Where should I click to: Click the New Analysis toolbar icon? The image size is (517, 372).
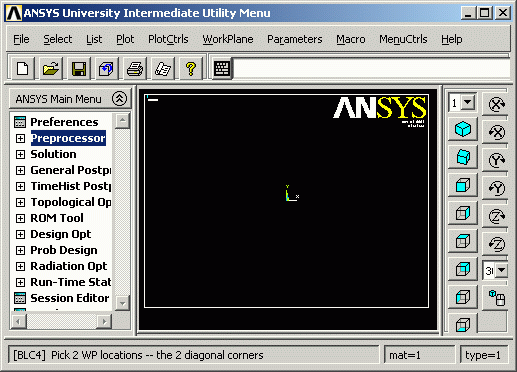[x=23, y=69]
